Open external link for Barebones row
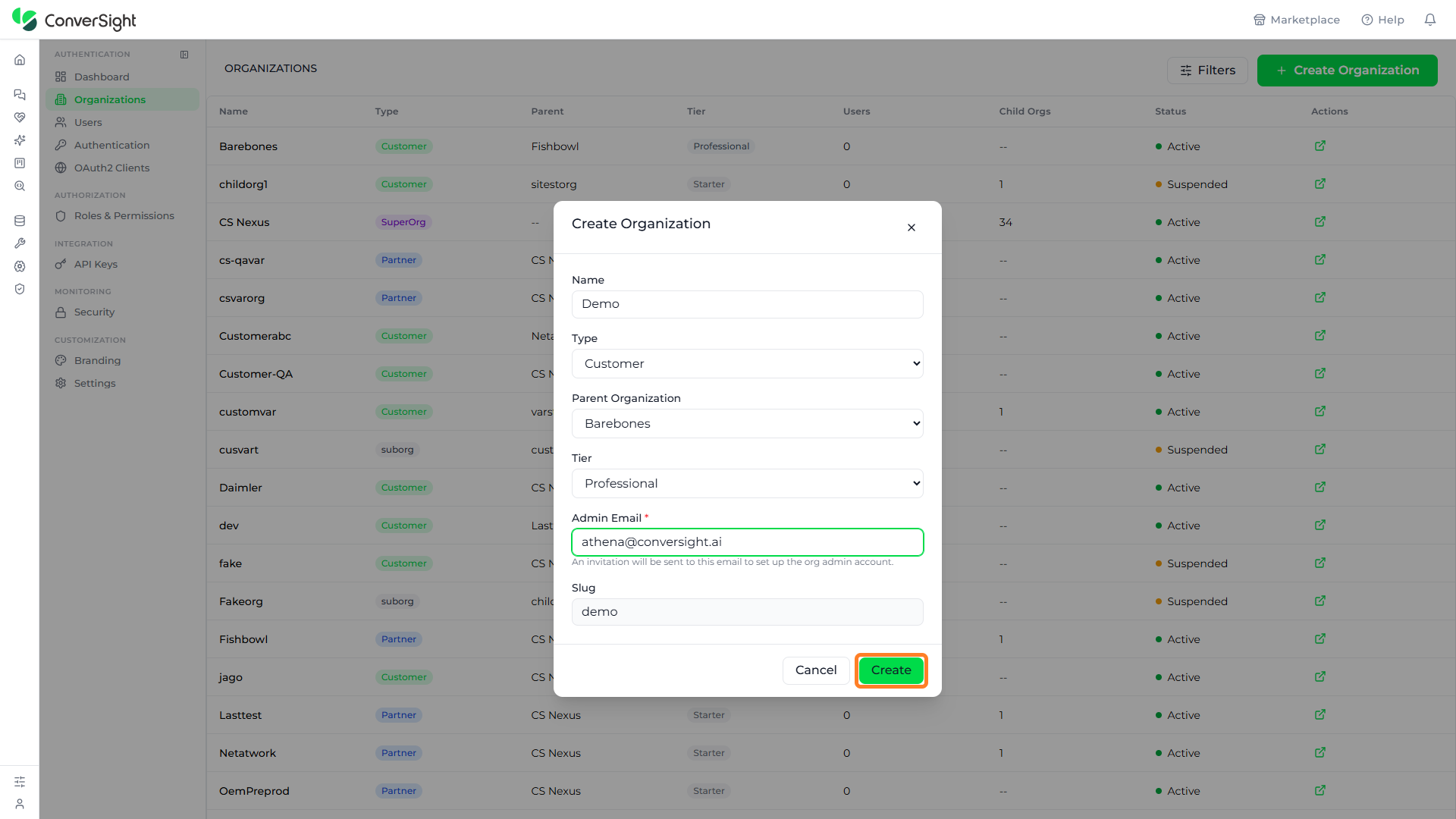Viewport: 1456px width, 819px height. (1320, 146)
